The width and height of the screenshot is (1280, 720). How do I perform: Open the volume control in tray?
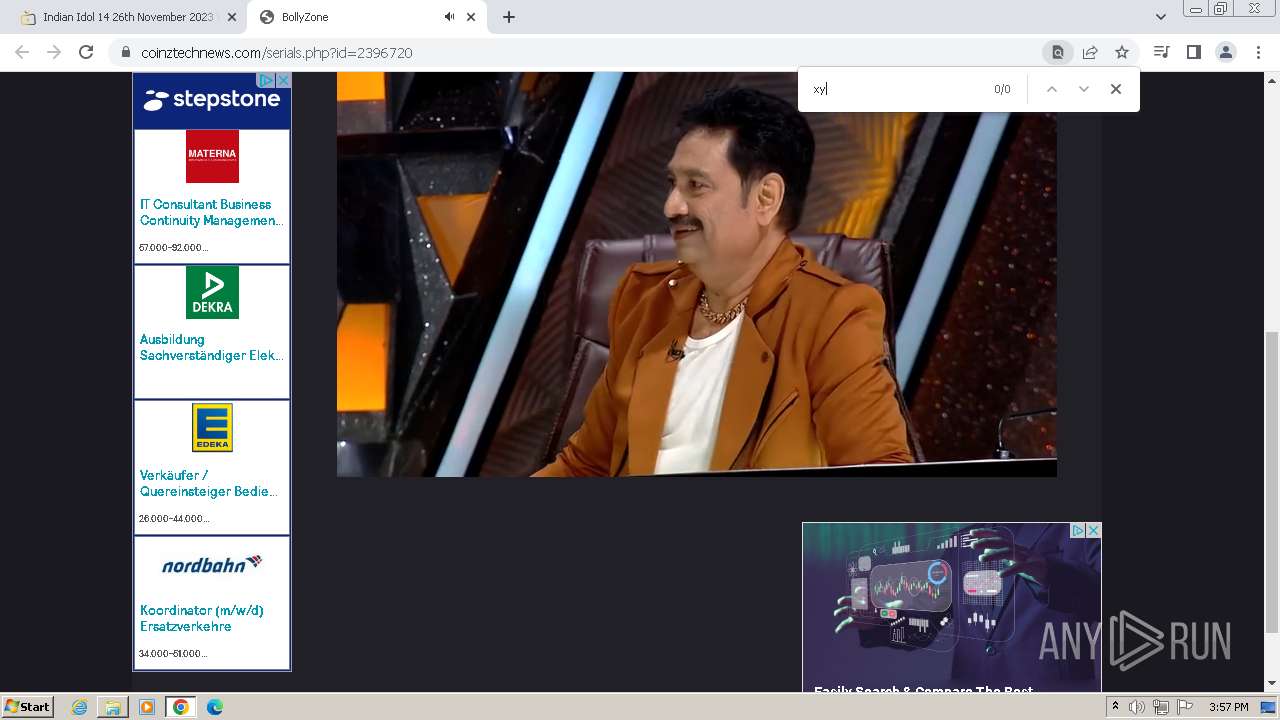click(1137, 707)
